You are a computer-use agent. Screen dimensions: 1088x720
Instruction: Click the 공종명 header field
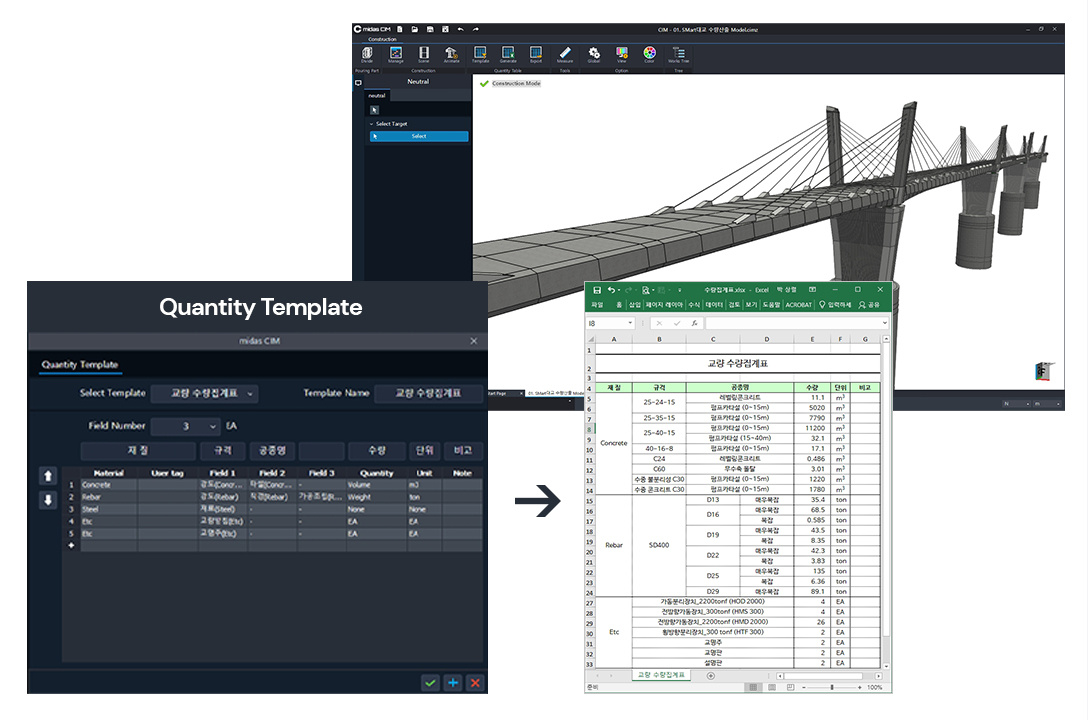pyautogui.click(x=273, y=451)
